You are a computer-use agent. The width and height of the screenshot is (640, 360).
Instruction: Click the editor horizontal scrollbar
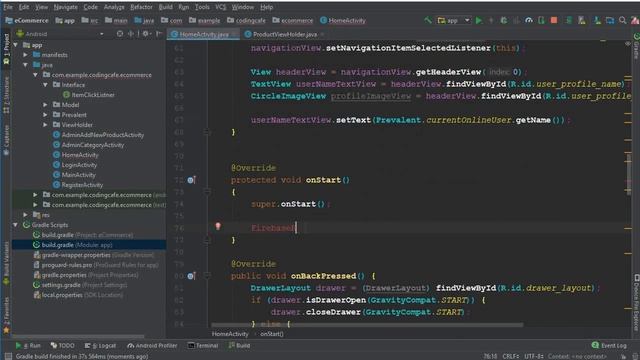367,325
